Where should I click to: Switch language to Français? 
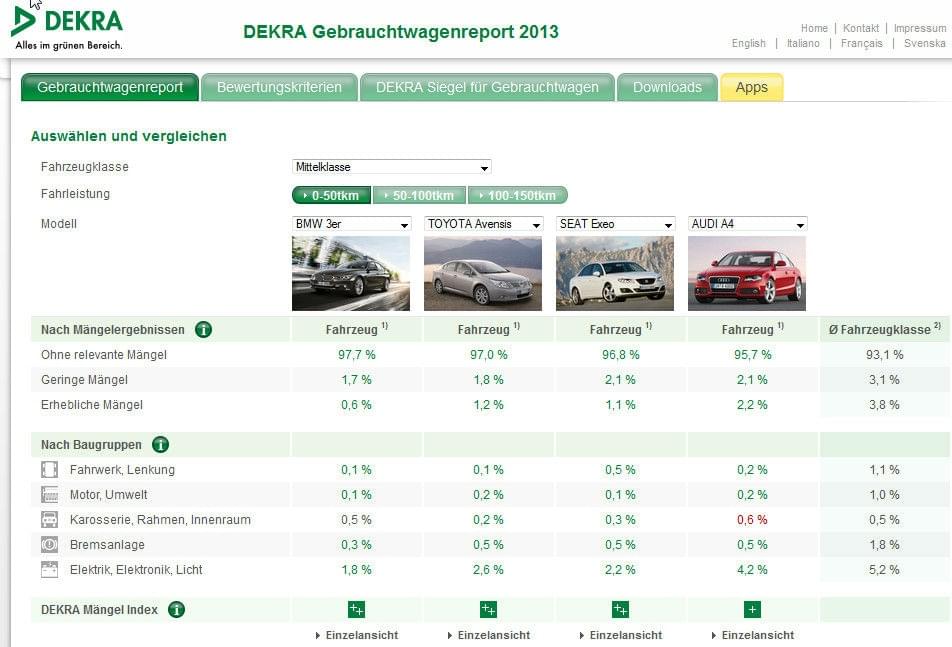coord(862,43)
